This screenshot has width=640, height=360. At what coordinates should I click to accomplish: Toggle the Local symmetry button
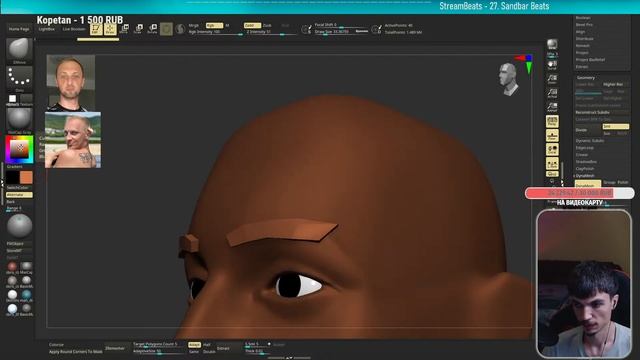click(x=552, y=149)
